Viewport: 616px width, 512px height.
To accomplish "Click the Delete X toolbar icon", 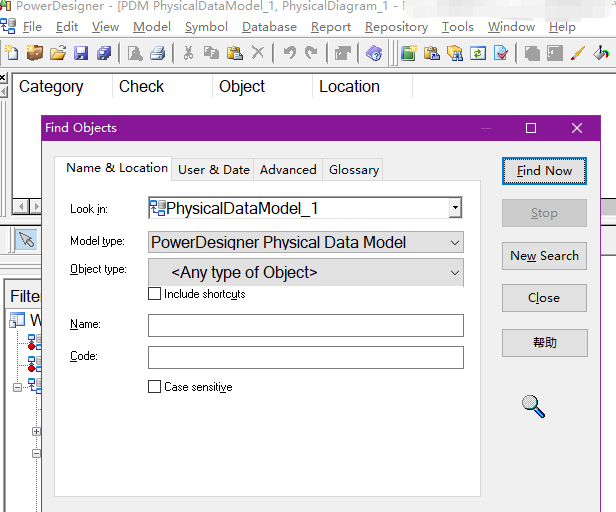I will [x=258, y=53].
